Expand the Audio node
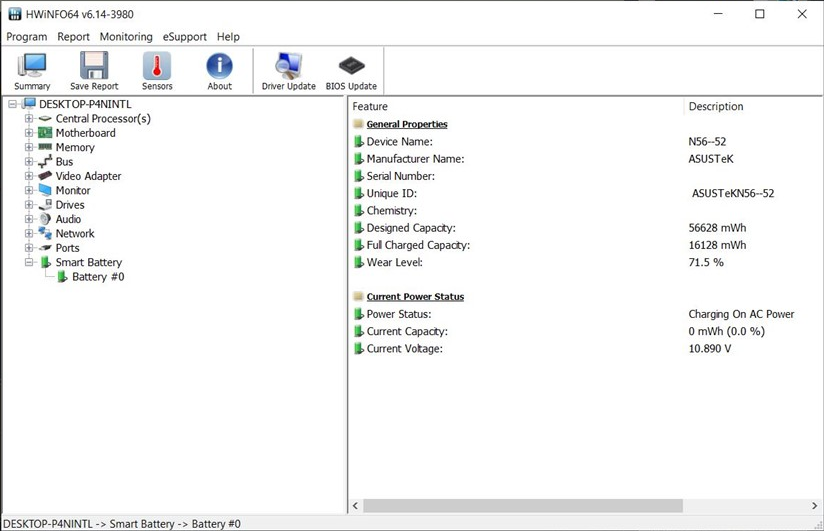 (29, 219)
